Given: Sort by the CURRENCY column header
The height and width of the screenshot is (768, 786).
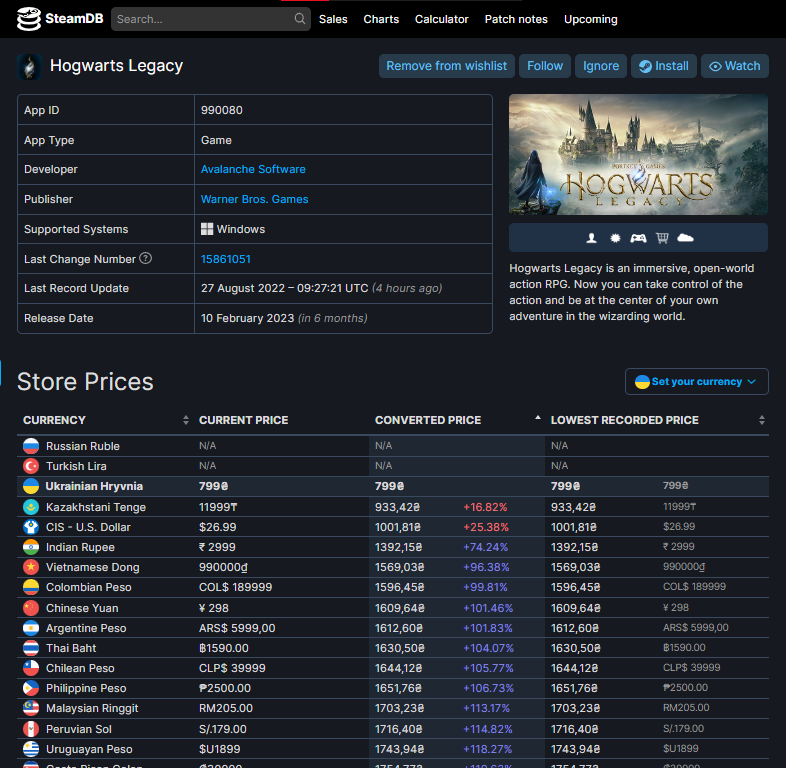Looking at the screenshot, I should pos(105,420).
